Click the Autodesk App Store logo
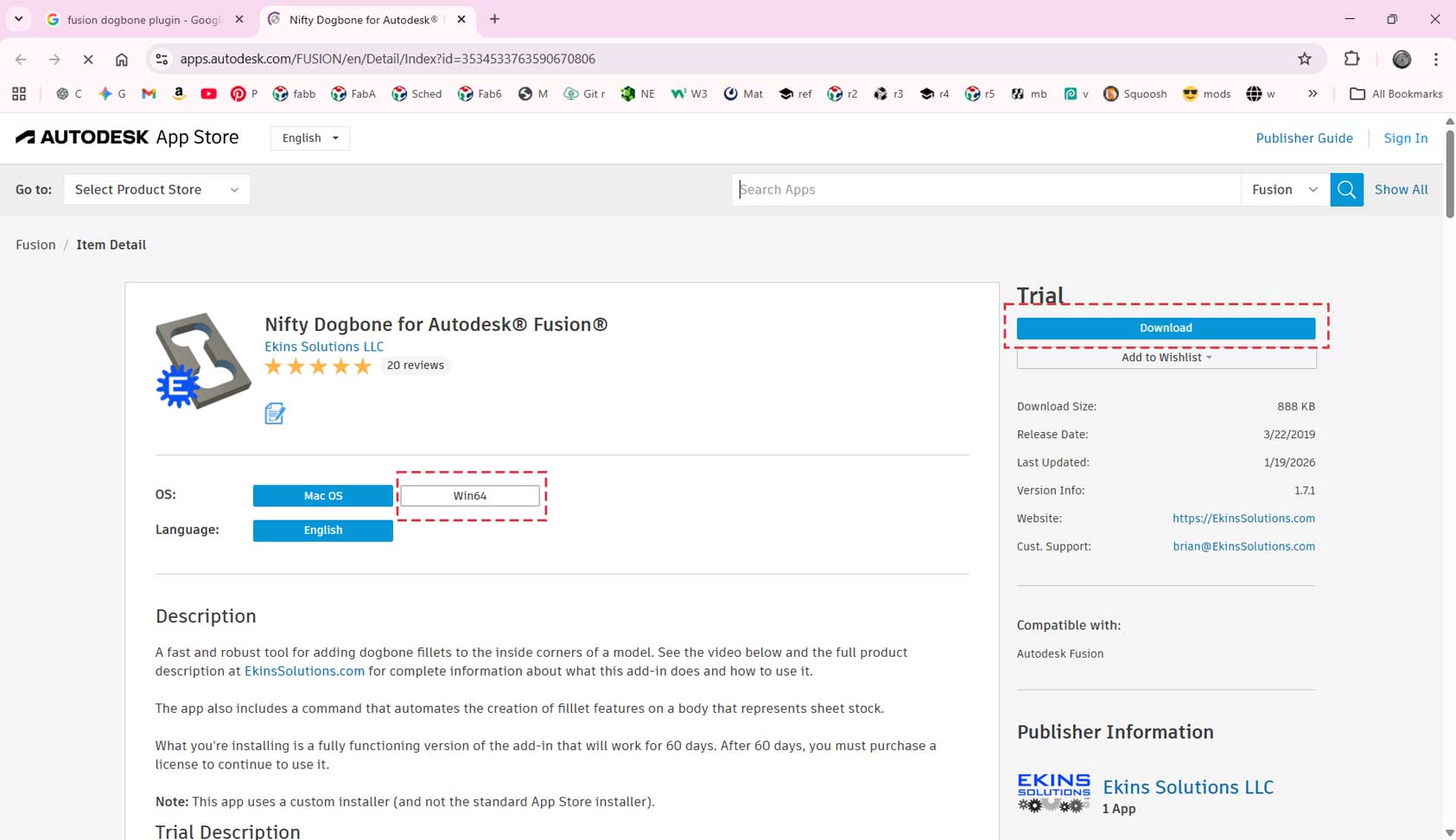This screenshot has height=840, width=1456. pos(127,137)
